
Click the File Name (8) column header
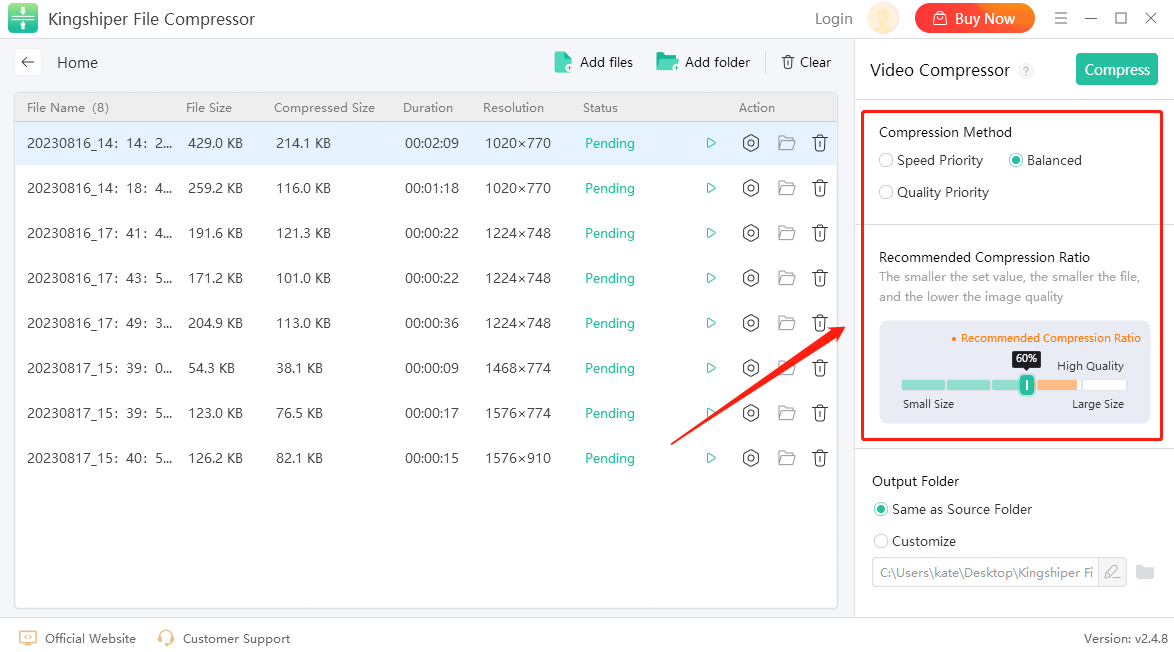pyautogui.click(x=67, y=108)
